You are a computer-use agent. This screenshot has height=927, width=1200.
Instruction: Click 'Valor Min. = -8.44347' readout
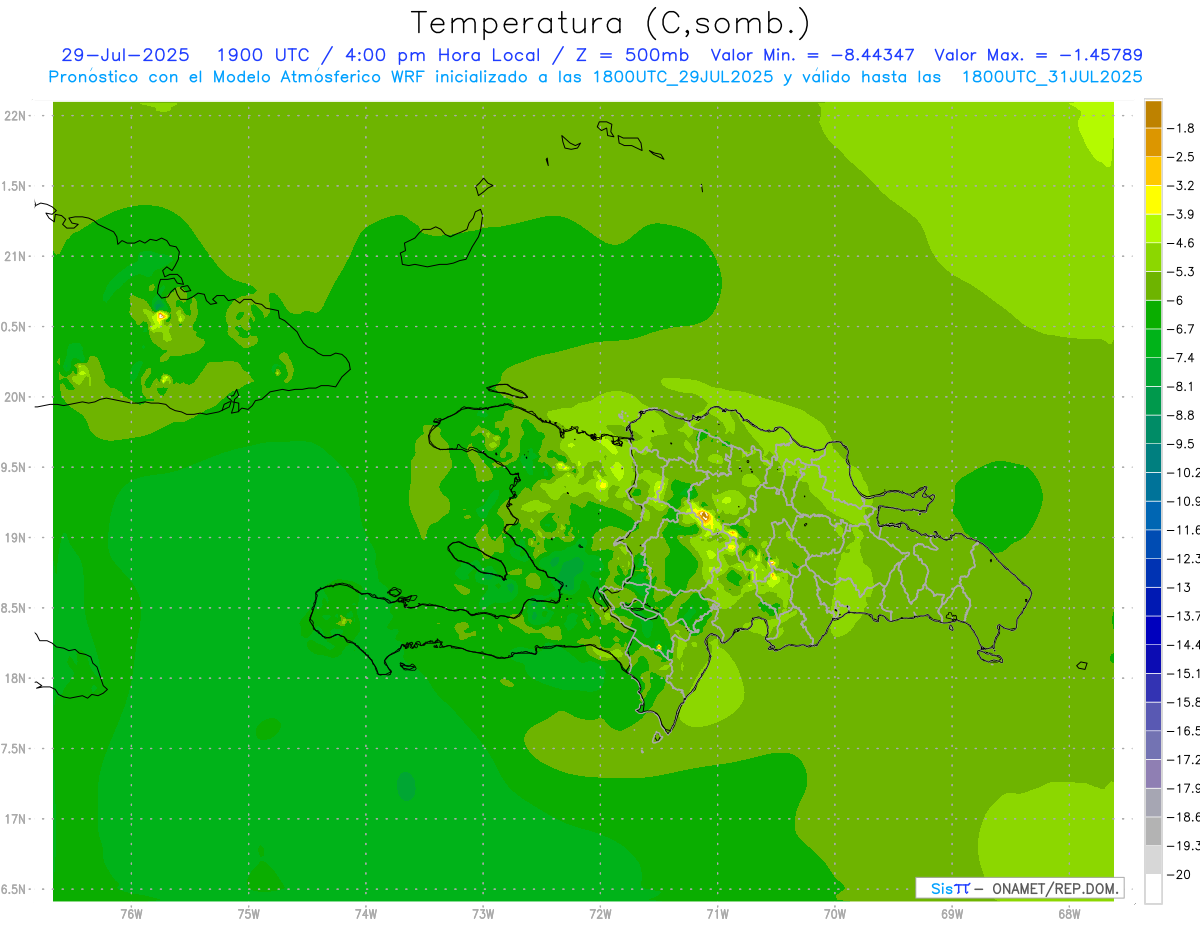[x=815, y=55]
